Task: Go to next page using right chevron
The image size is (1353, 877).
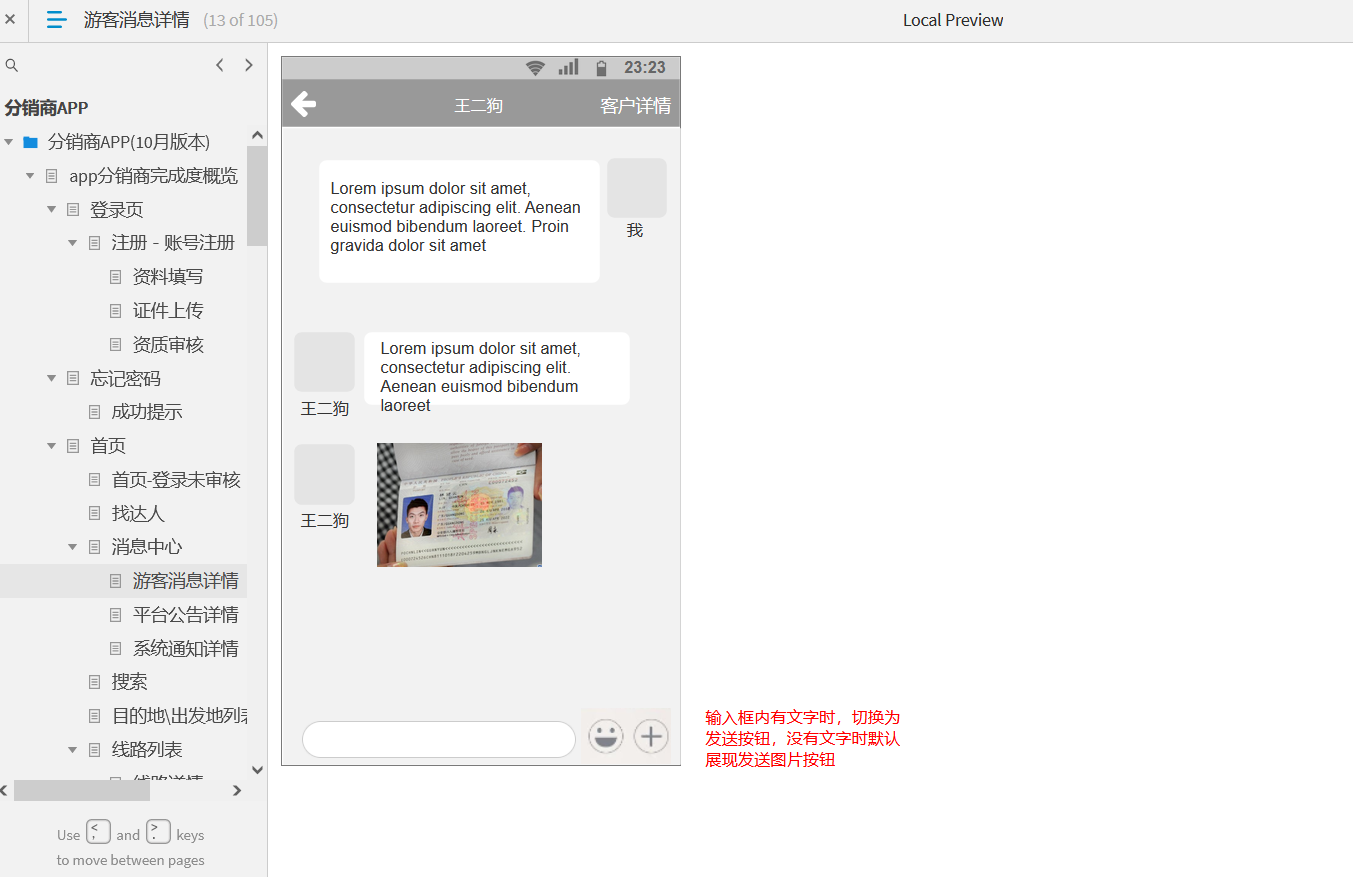Action: click(x=249, y=65)
